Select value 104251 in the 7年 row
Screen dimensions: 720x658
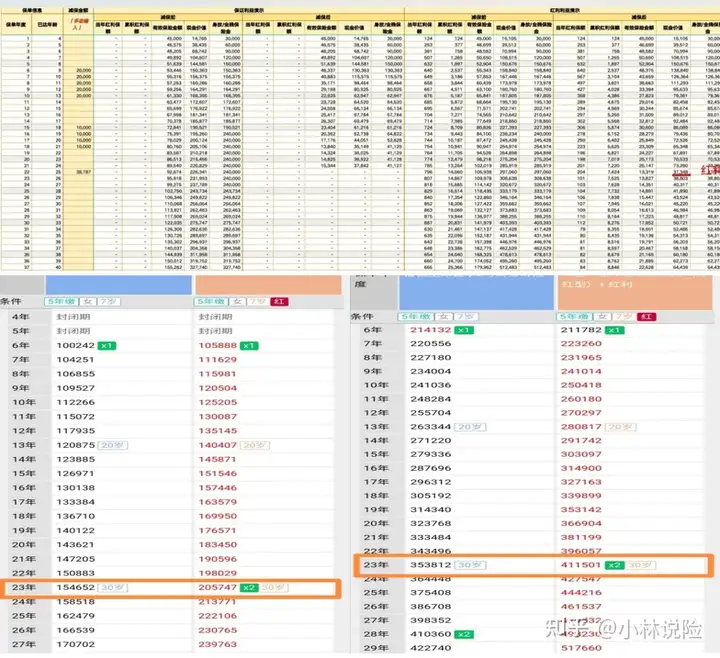point(75,360)
